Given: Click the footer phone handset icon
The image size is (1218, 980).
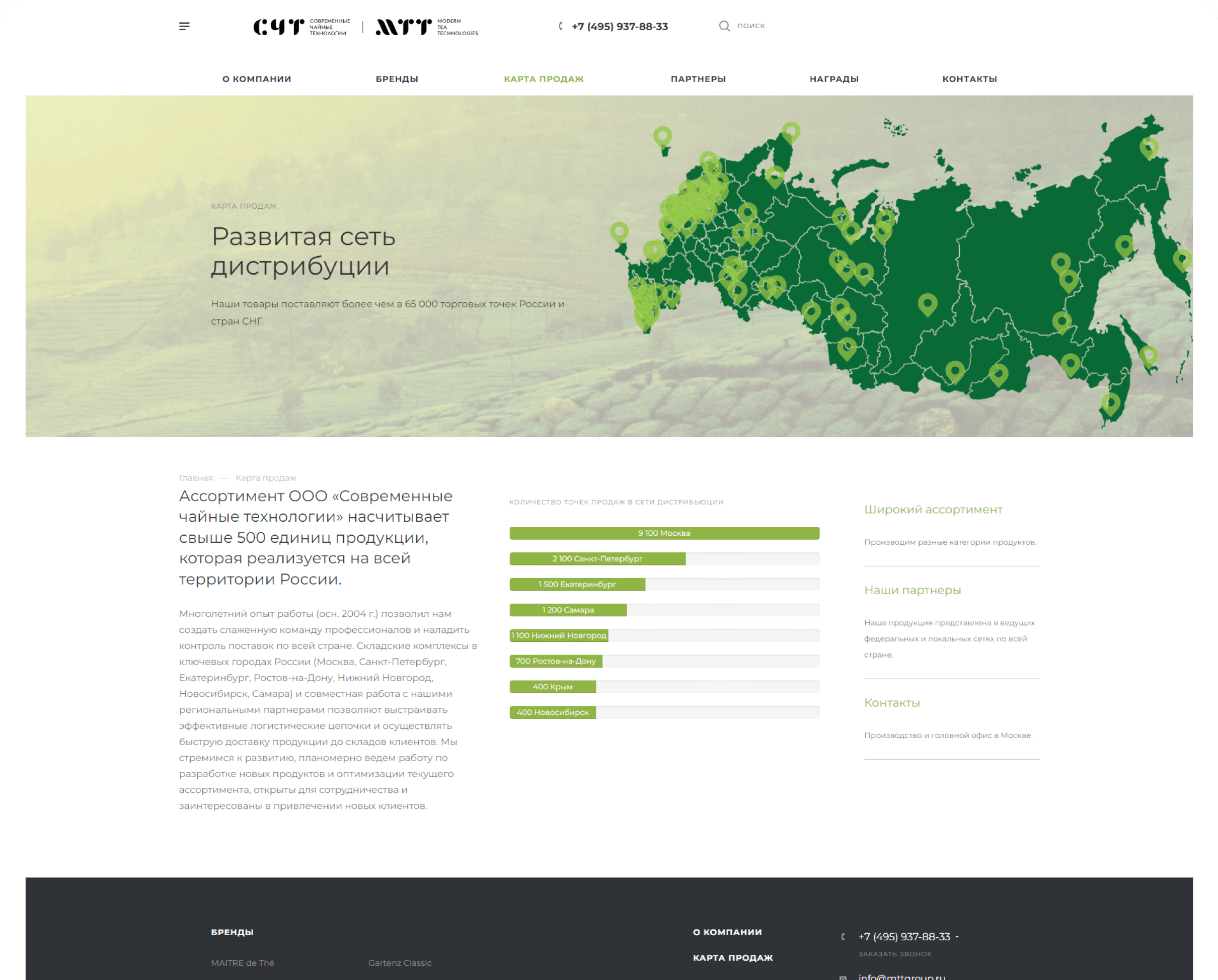Looking at the screenshot, I should (x=843, y=937).
